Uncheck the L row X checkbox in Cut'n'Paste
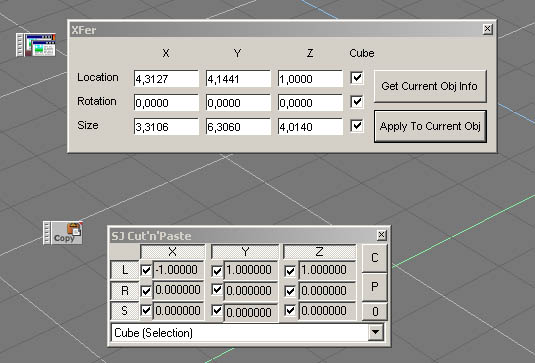Screen dimensions: 535x363 coord(146,271)
